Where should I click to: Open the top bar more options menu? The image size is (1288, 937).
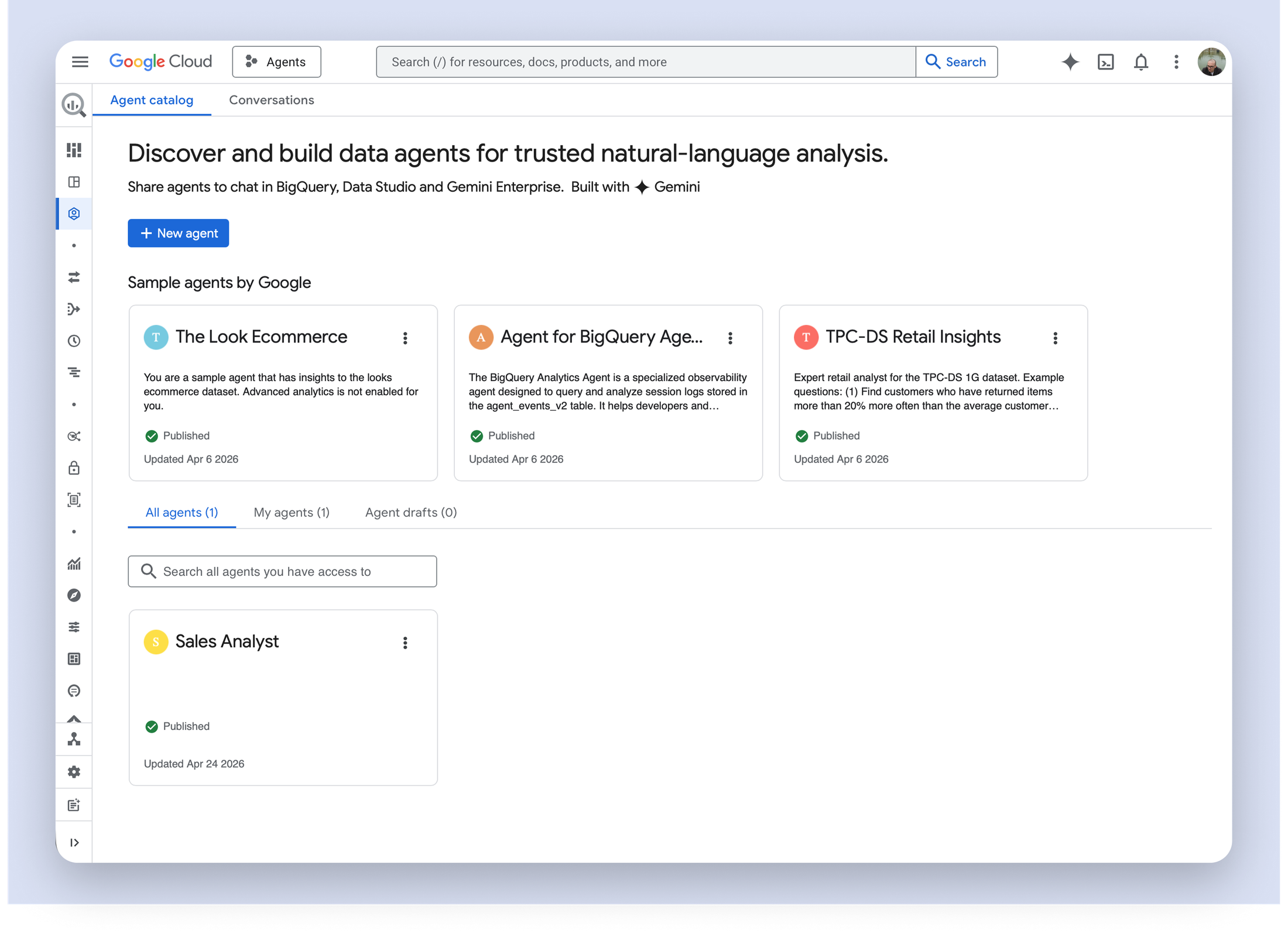click(x=1176, y=61)
